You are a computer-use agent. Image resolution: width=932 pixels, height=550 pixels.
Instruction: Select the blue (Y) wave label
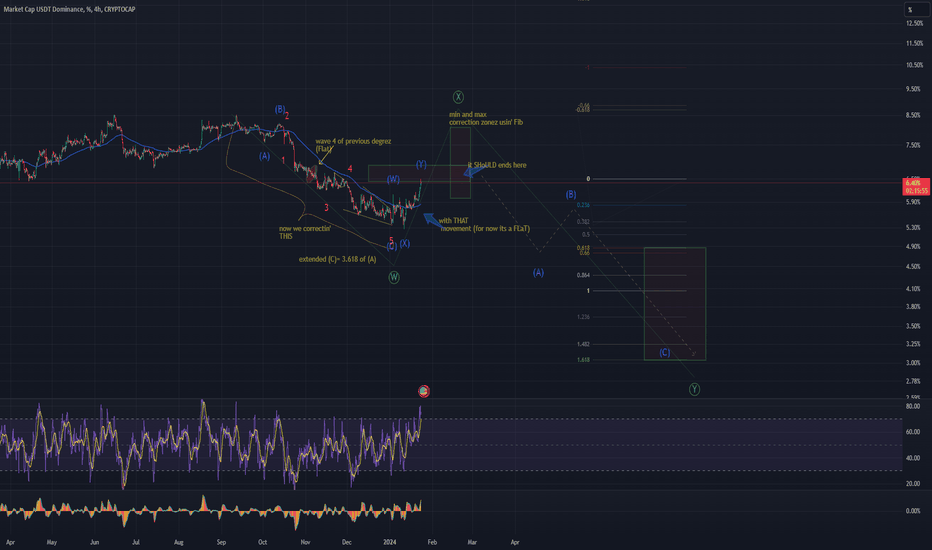(421, 164)
